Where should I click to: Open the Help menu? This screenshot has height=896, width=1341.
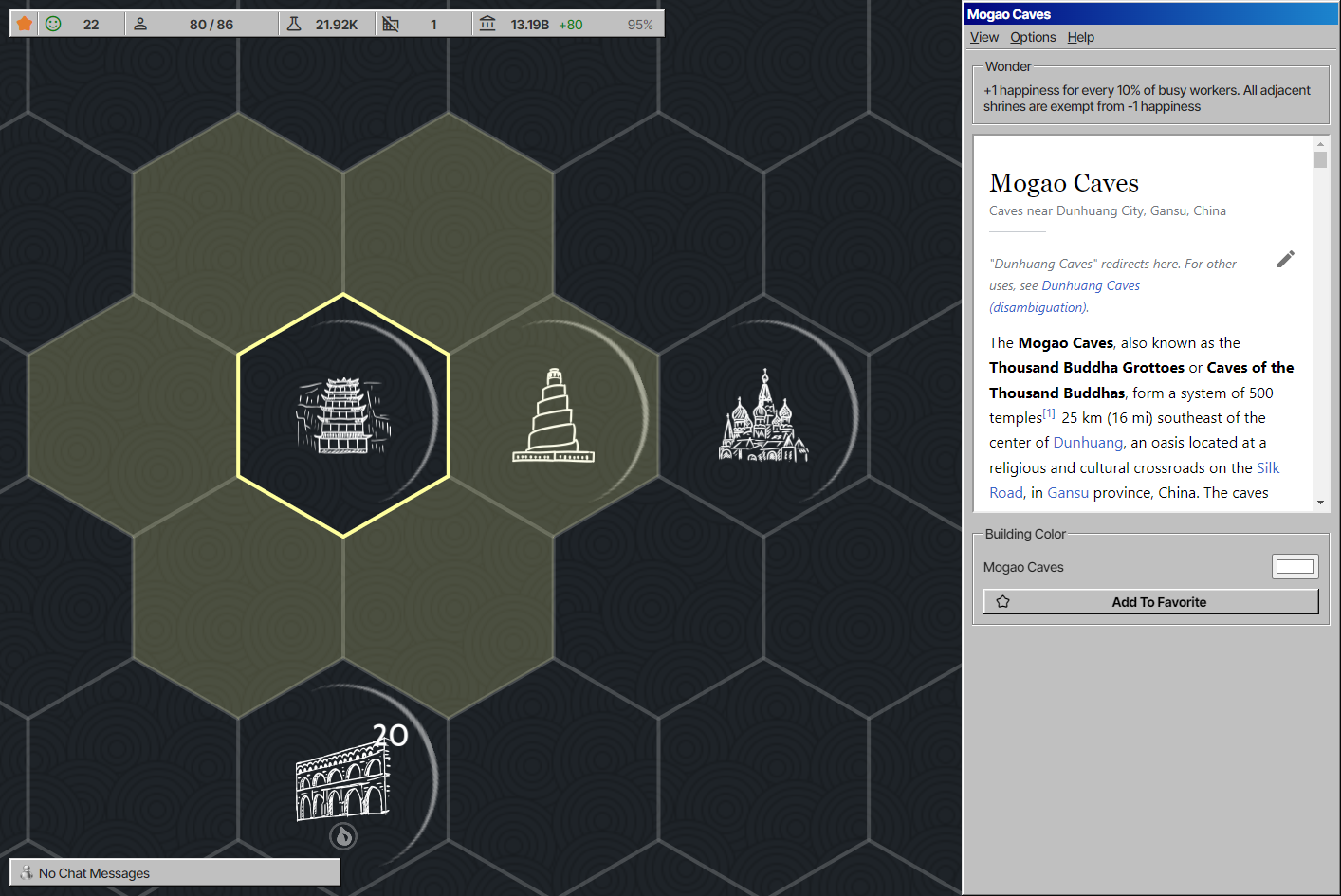tap(1080, 37)
